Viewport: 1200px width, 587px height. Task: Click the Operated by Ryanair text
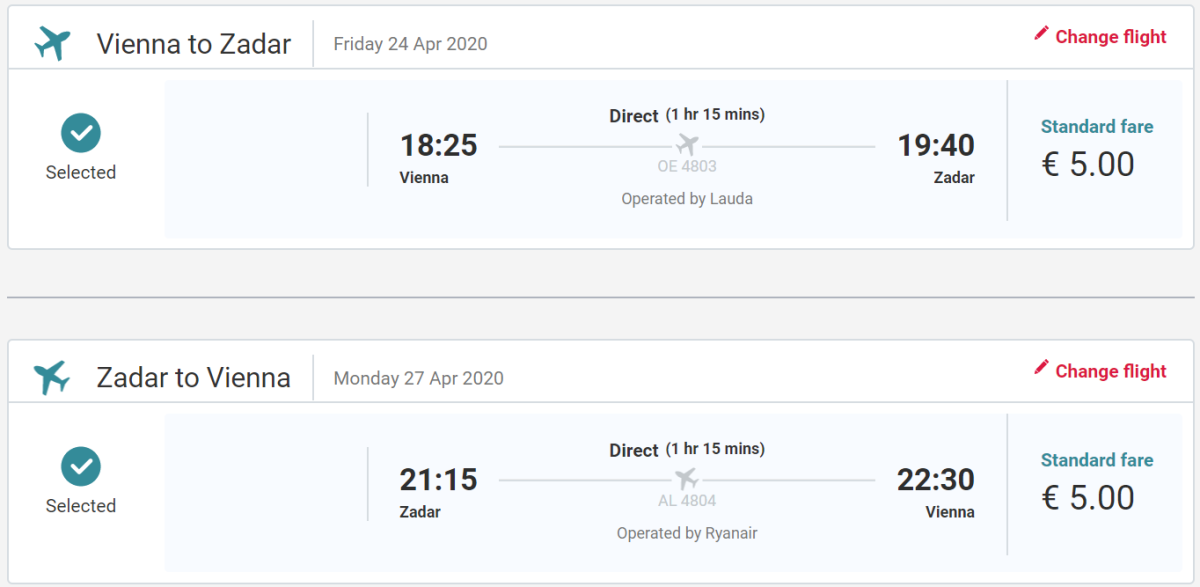tap(687, 533)
